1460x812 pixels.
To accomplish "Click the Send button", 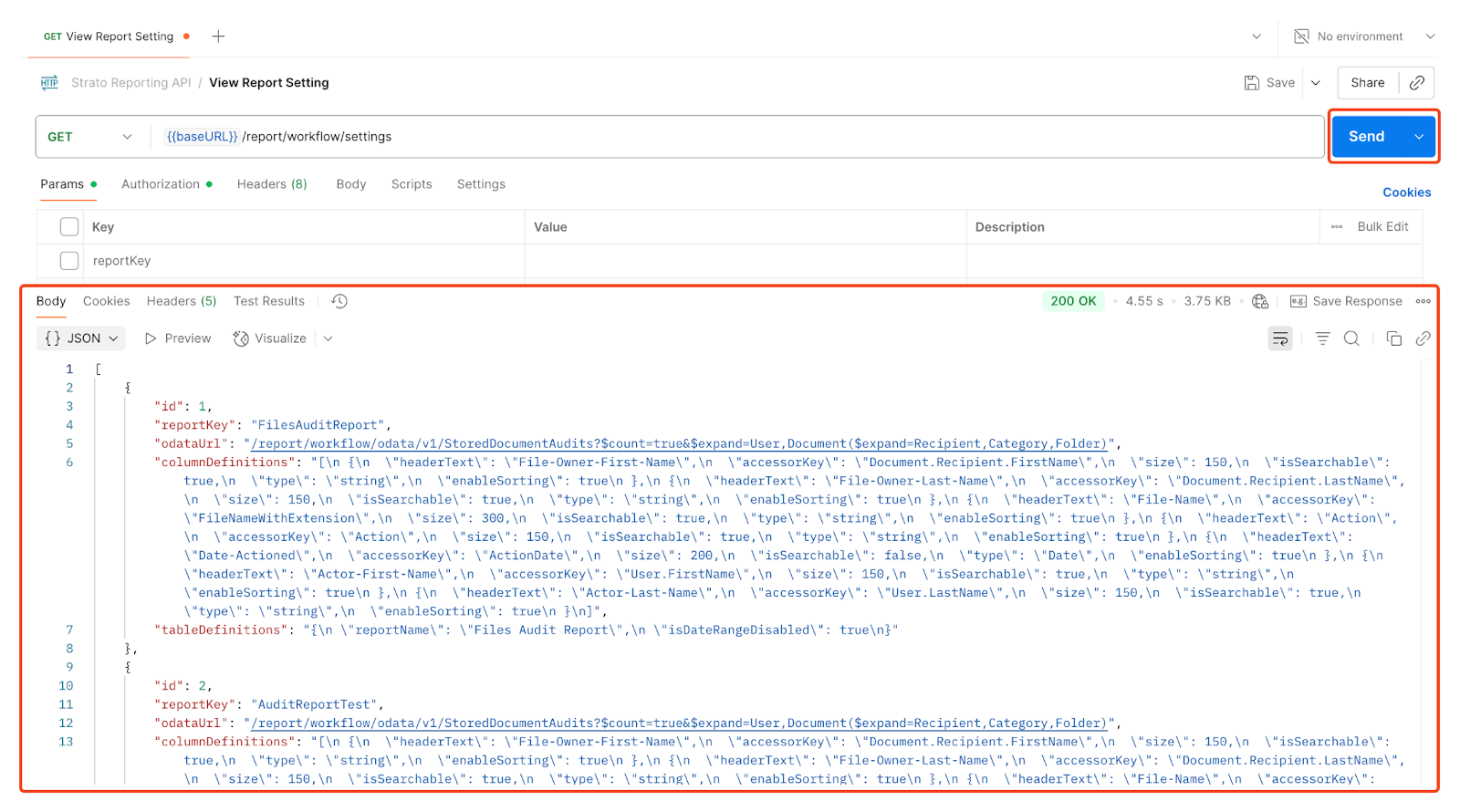I will (1366, 137).
